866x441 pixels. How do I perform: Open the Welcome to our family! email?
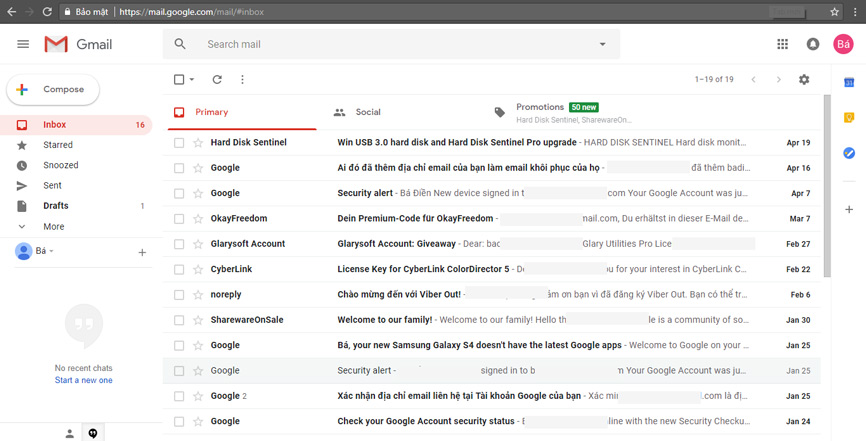[492, 321]
